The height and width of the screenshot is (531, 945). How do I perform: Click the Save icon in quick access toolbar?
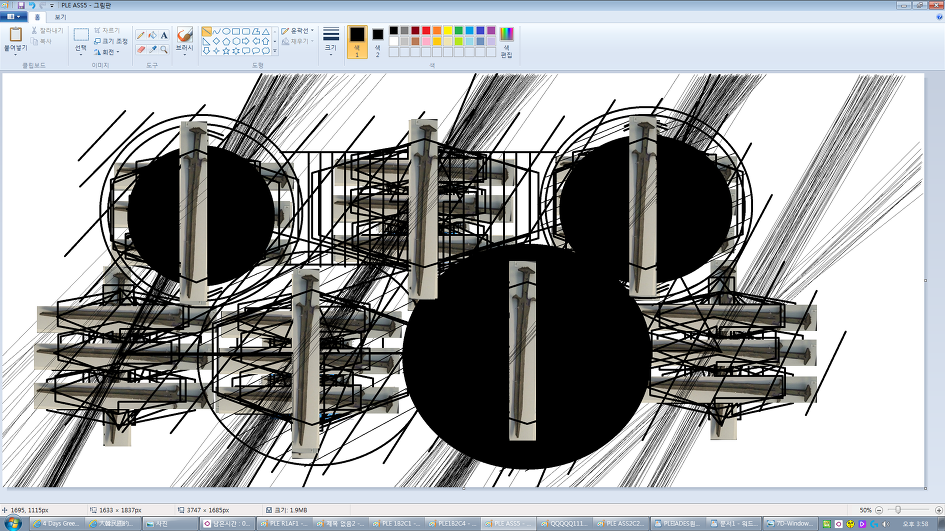click(x=20, y=5)
